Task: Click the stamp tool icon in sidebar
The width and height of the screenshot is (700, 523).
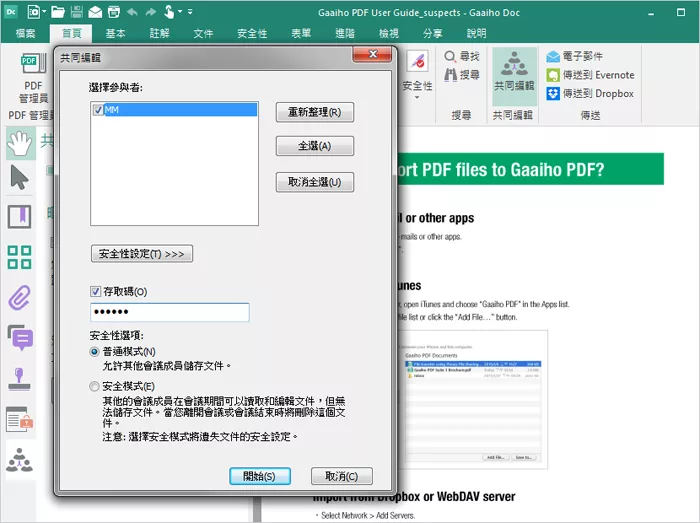Action: [x=19, y=378]
